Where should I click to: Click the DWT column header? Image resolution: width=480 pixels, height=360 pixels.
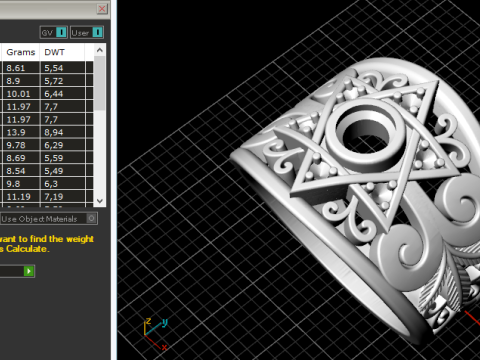point(62,52)
